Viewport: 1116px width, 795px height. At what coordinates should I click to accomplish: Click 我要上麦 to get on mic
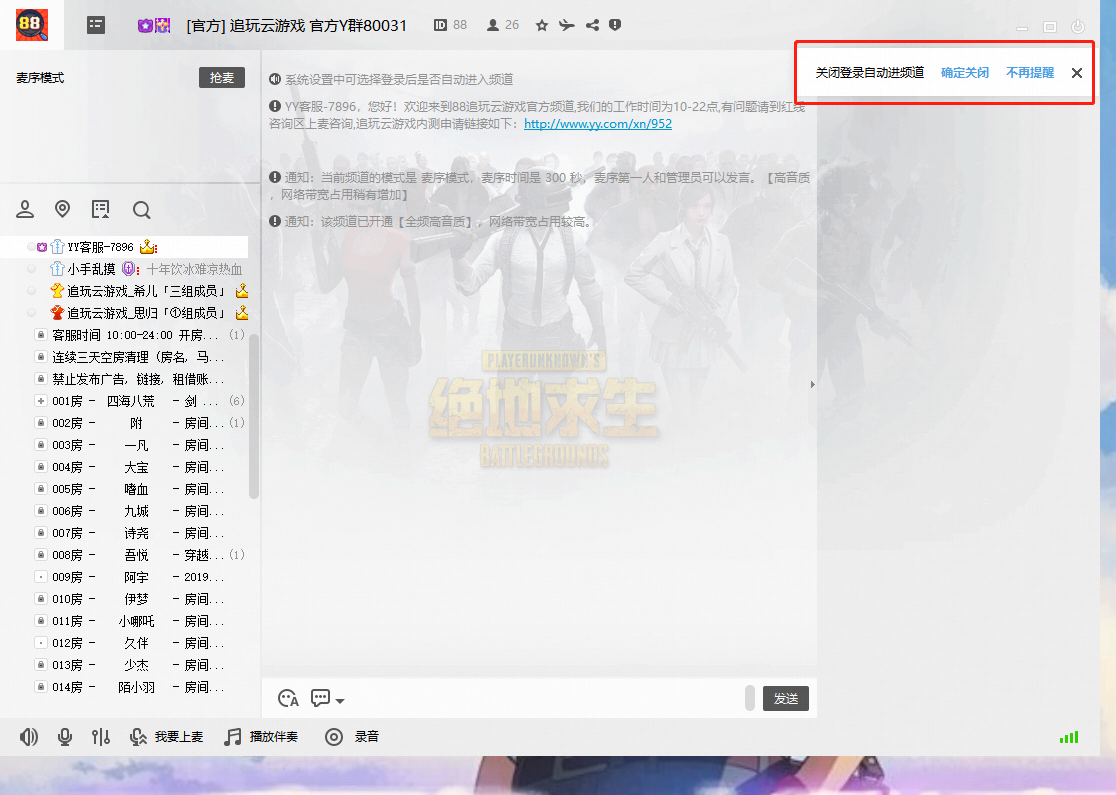(167, 737)
